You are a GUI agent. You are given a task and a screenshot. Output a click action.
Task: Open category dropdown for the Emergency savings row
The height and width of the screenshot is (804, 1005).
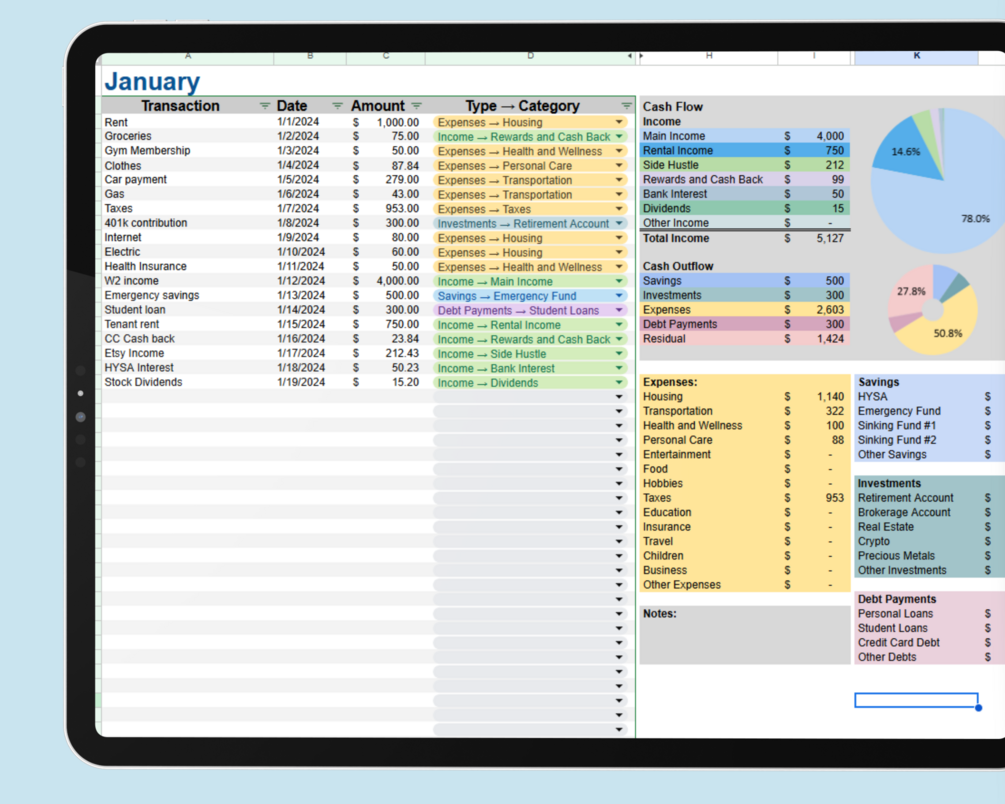(x=619, y=296)
